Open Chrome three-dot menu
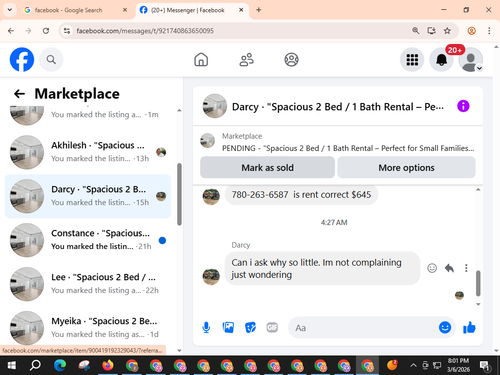The height and width of the screenshot is (375, 500). click(489, 31)
